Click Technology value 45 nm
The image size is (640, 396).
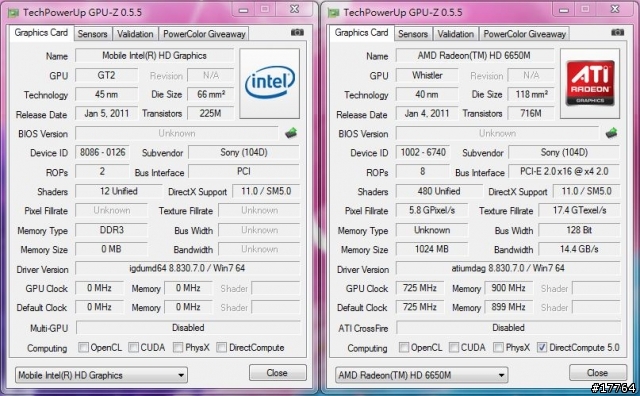pyautogui.click(x=107, y=94)
